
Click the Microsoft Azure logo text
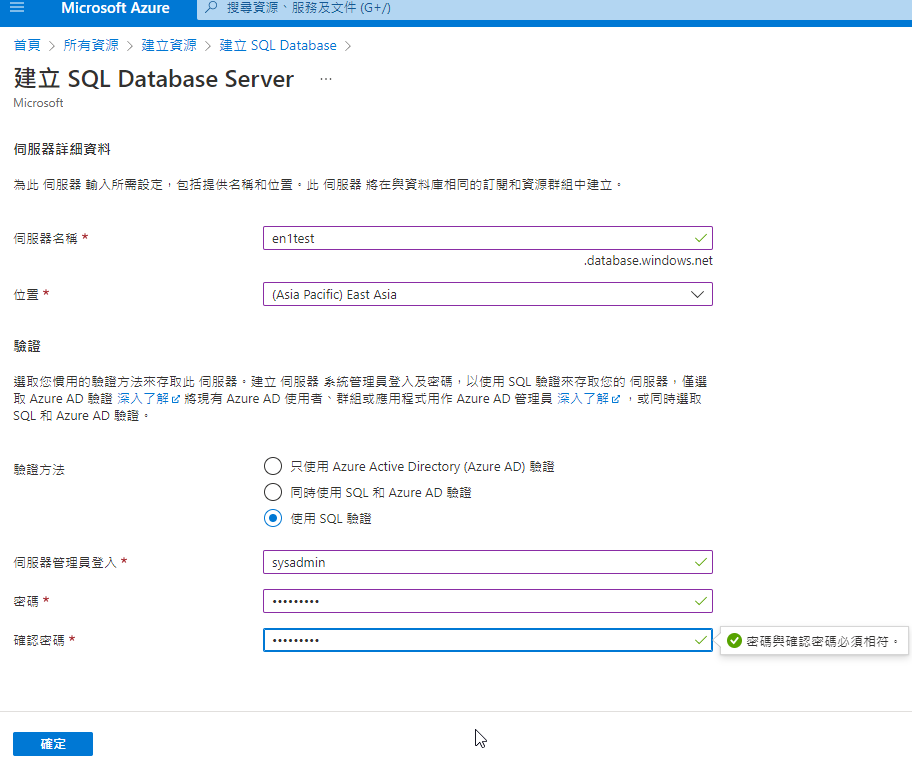pyautogui.click(x=115, y=8)
